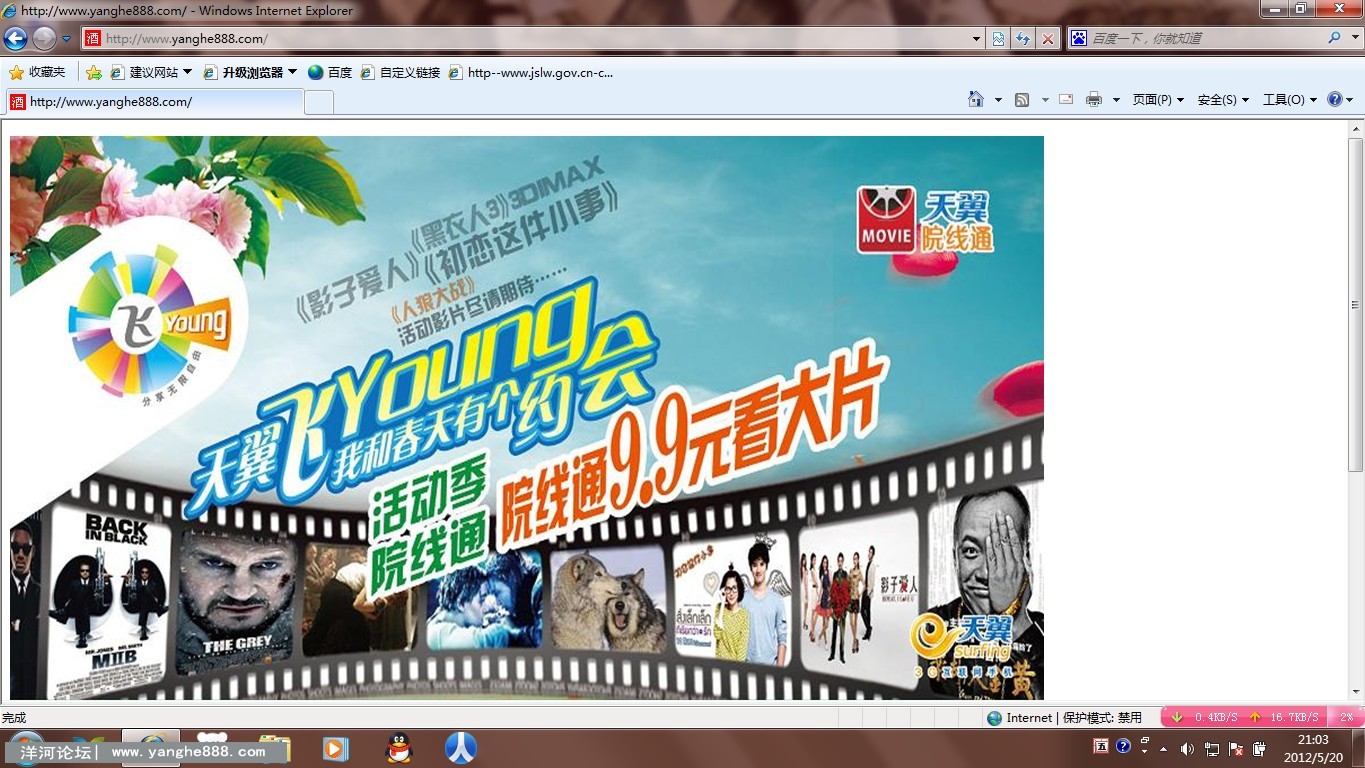Click the site favicon in the address bar
The image size is (1365, 768).
93,39
